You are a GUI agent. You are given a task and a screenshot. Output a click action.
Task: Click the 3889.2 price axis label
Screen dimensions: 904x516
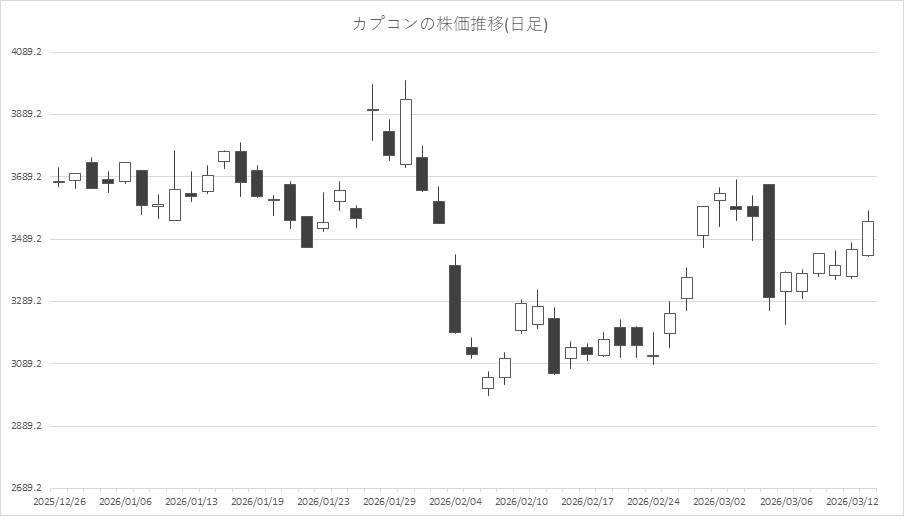pos(28,115)
